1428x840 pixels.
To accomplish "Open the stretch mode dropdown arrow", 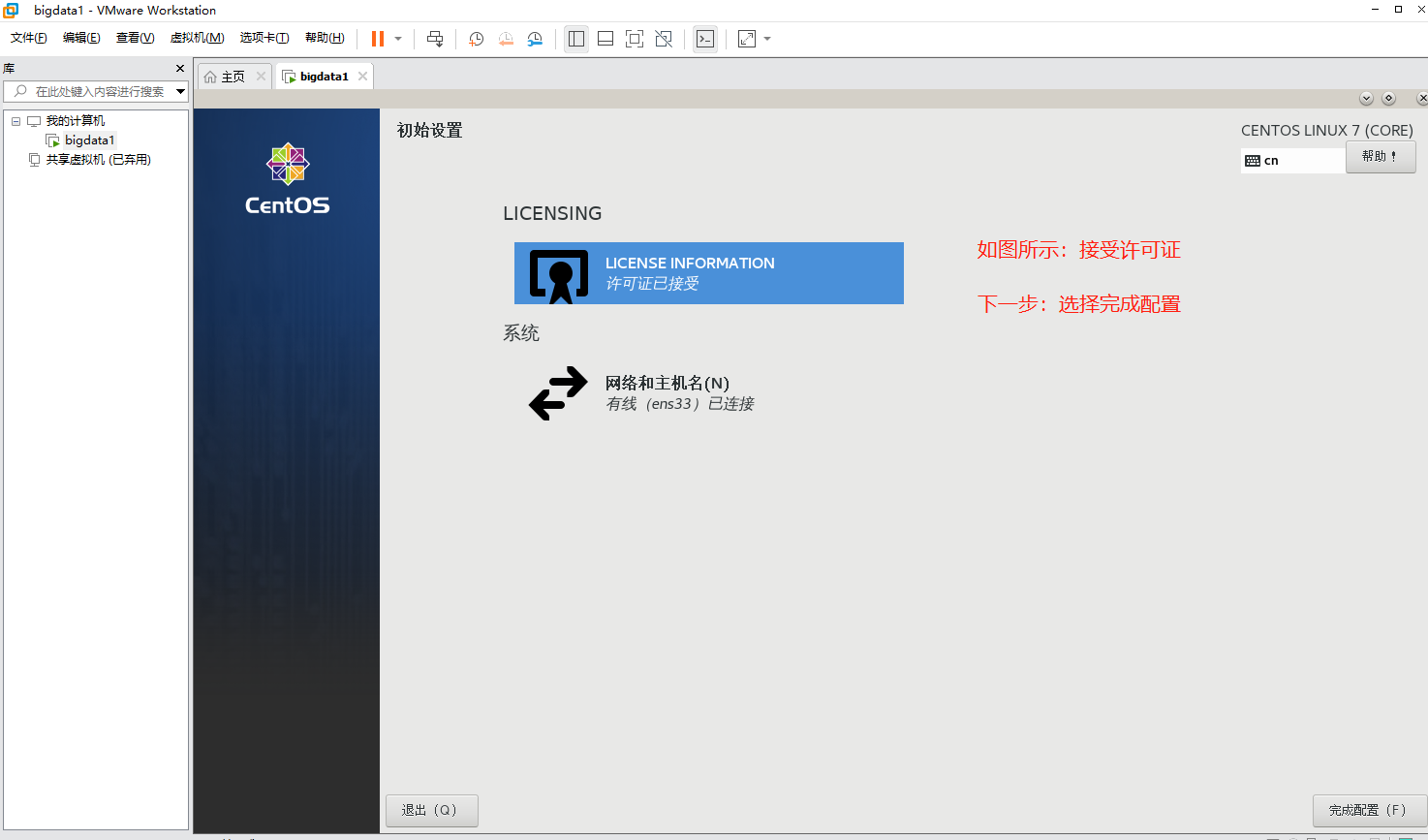I will coord(768,39).
